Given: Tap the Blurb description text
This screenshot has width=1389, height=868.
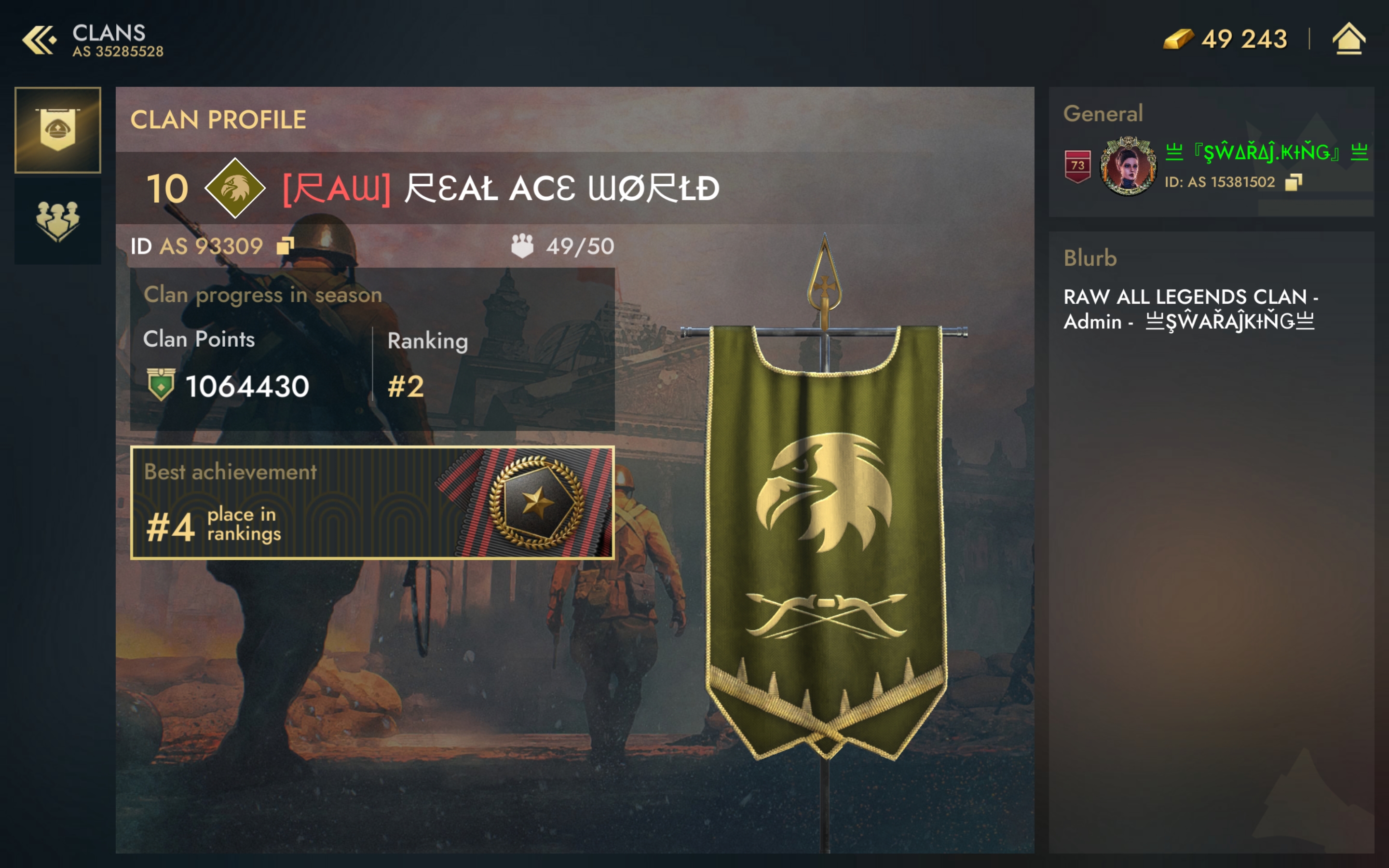Looking at the screenshot, I should click(x=1190, y=309).
